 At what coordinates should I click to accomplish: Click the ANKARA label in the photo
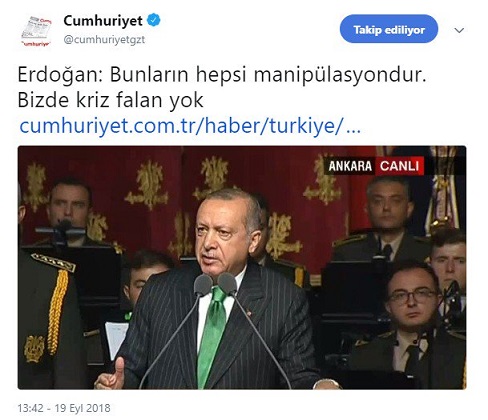click(x=350, y=166)
